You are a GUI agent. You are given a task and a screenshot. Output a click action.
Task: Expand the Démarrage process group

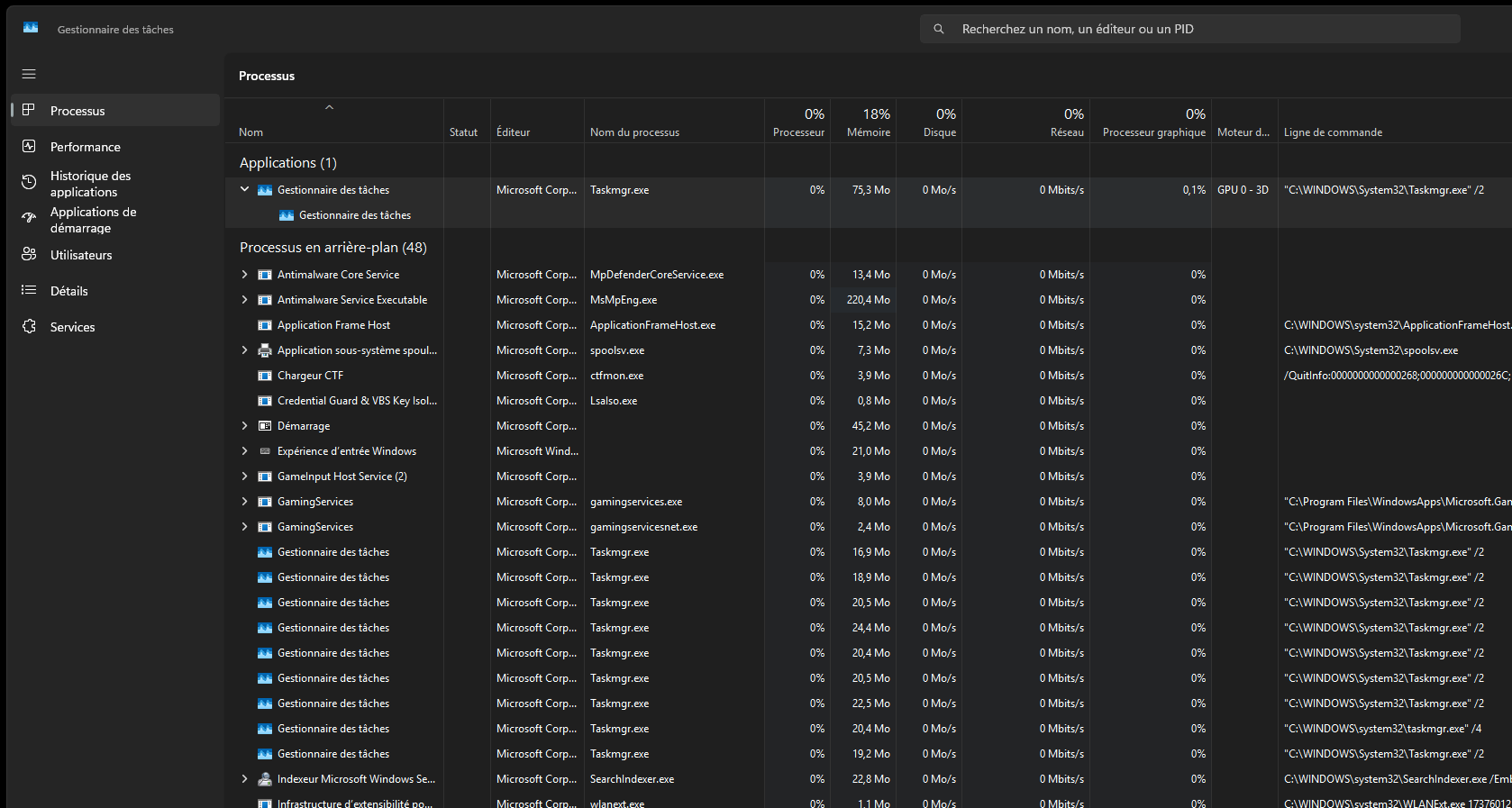pos(244,426)
